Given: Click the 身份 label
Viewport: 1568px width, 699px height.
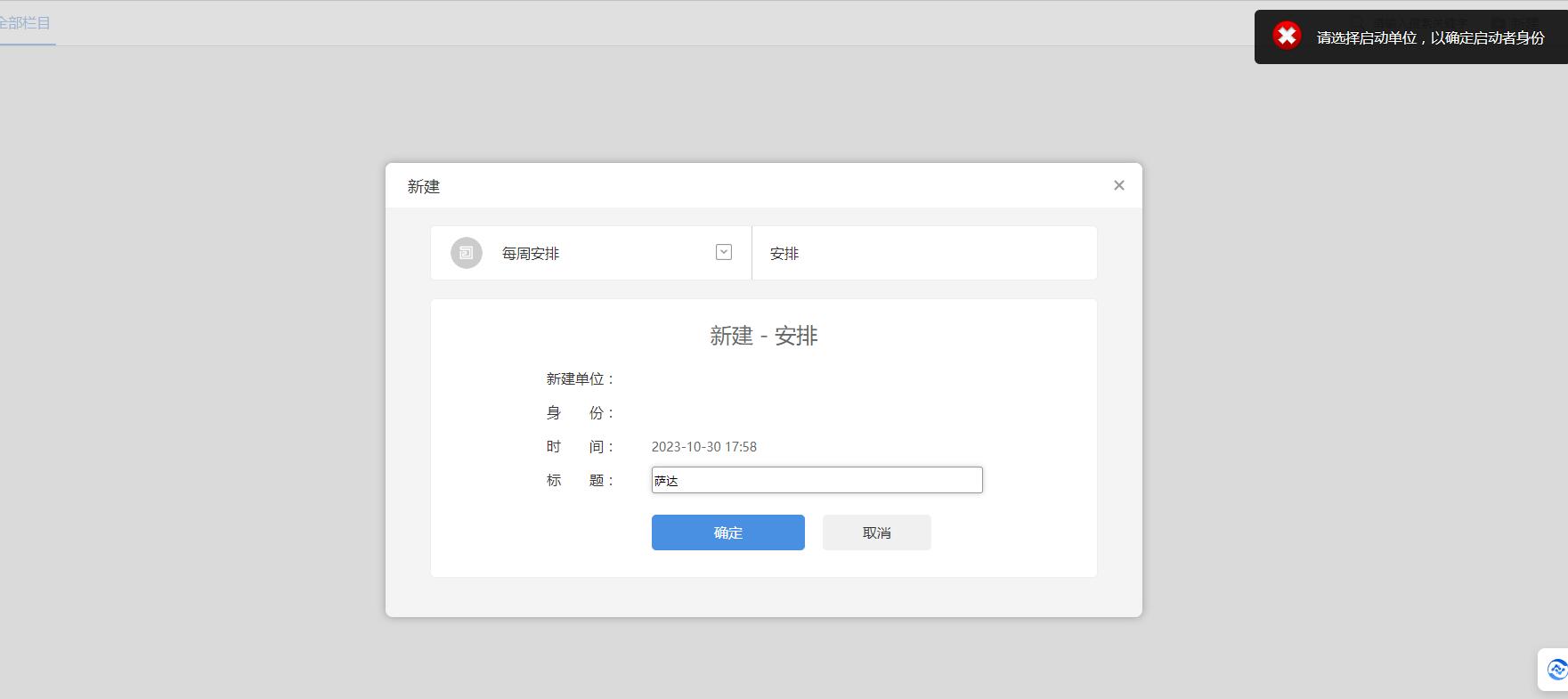Looking at the screenshot, I should [580, 413].
